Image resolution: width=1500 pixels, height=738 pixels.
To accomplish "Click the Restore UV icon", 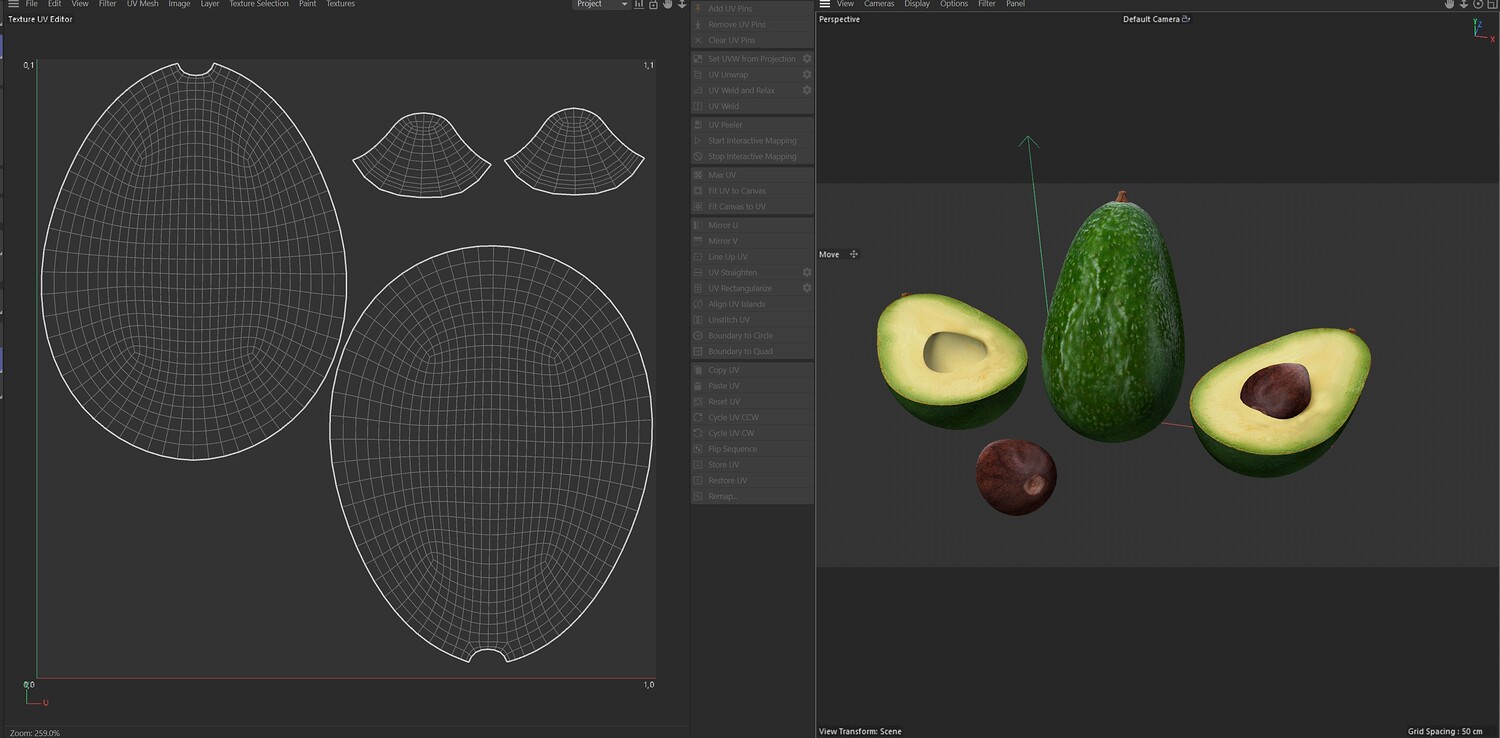I will [698, 481].
